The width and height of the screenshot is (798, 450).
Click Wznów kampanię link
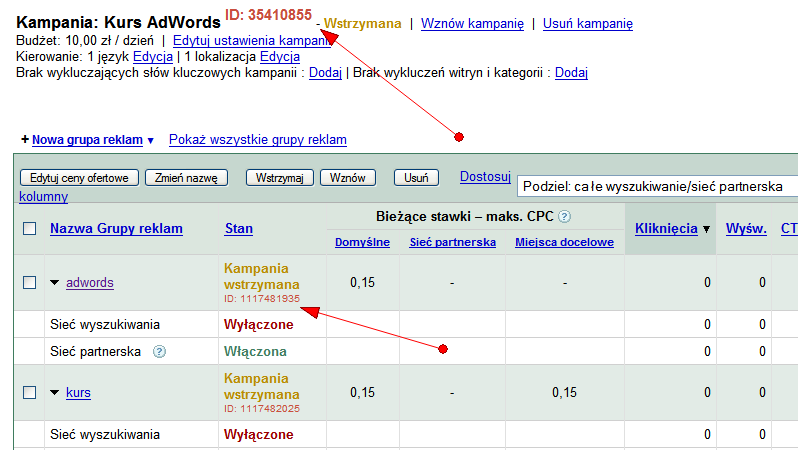pos(472,23)
